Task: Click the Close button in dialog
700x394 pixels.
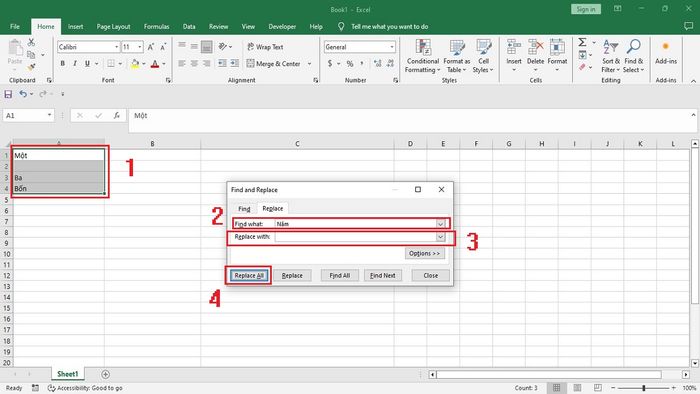Action: pyautogui.click(x=431, y=276)
